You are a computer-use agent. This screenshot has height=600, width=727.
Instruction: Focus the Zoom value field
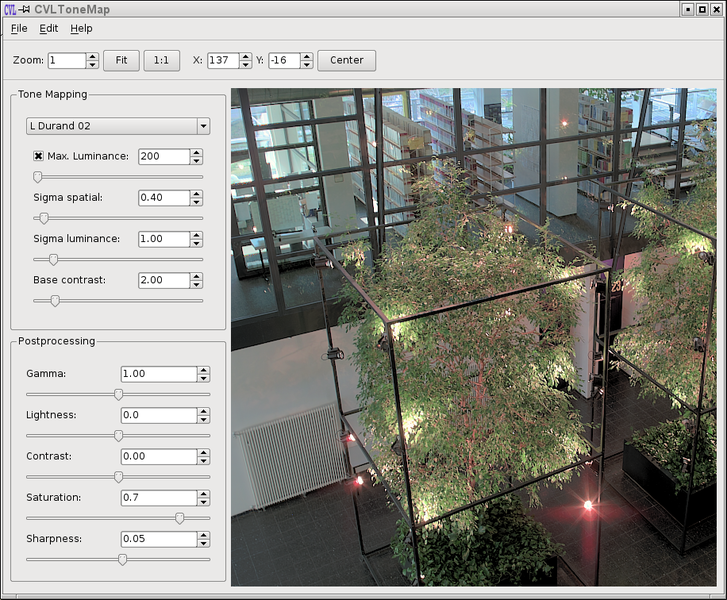point(67,60)
